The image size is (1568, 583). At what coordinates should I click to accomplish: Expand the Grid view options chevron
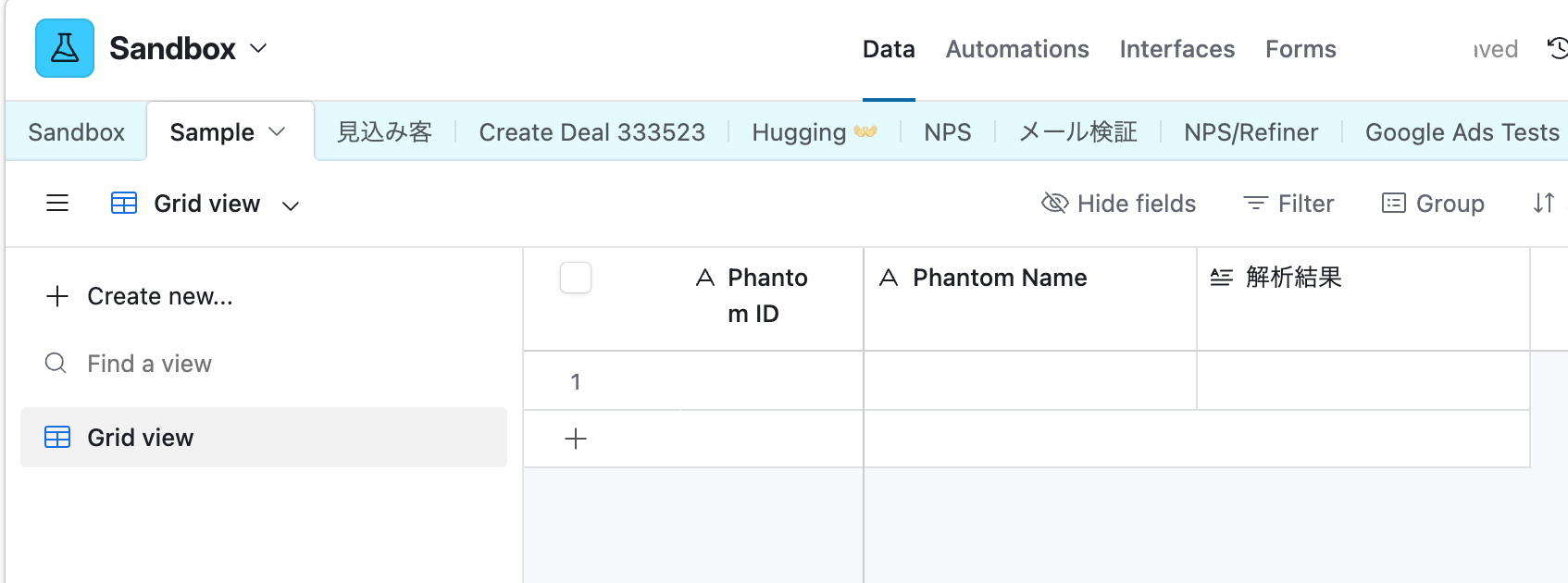(291, 205)
